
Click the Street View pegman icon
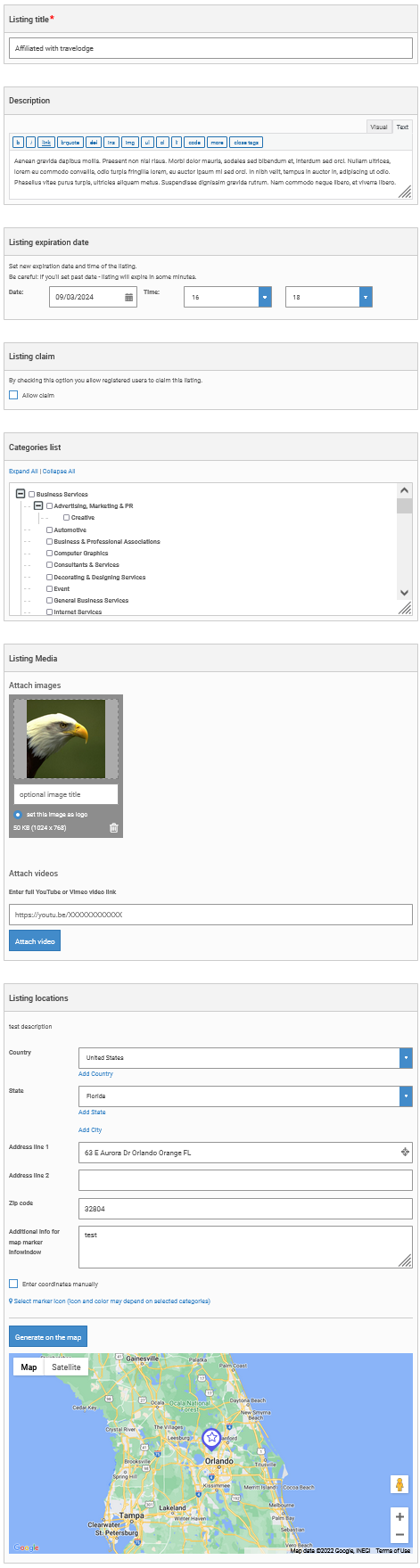click(x=399, y=1484)
